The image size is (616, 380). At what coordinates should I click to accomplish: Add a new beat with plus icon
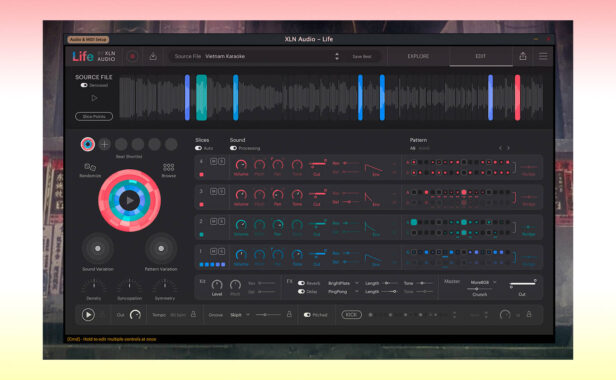coord(104,144)
